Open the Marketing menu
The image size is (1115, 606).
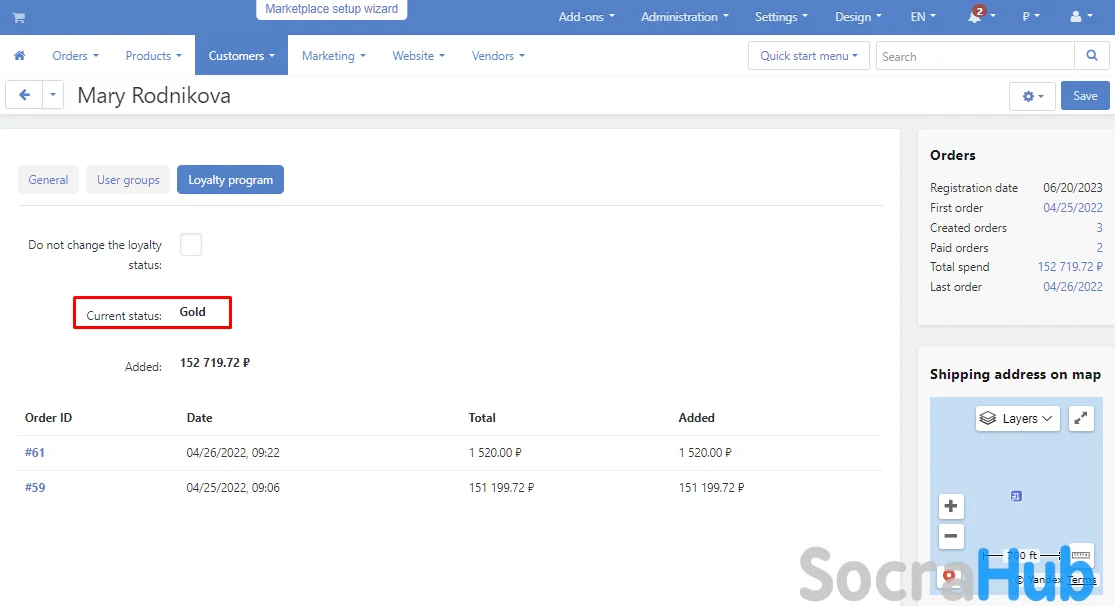click(x=333, y=56)
